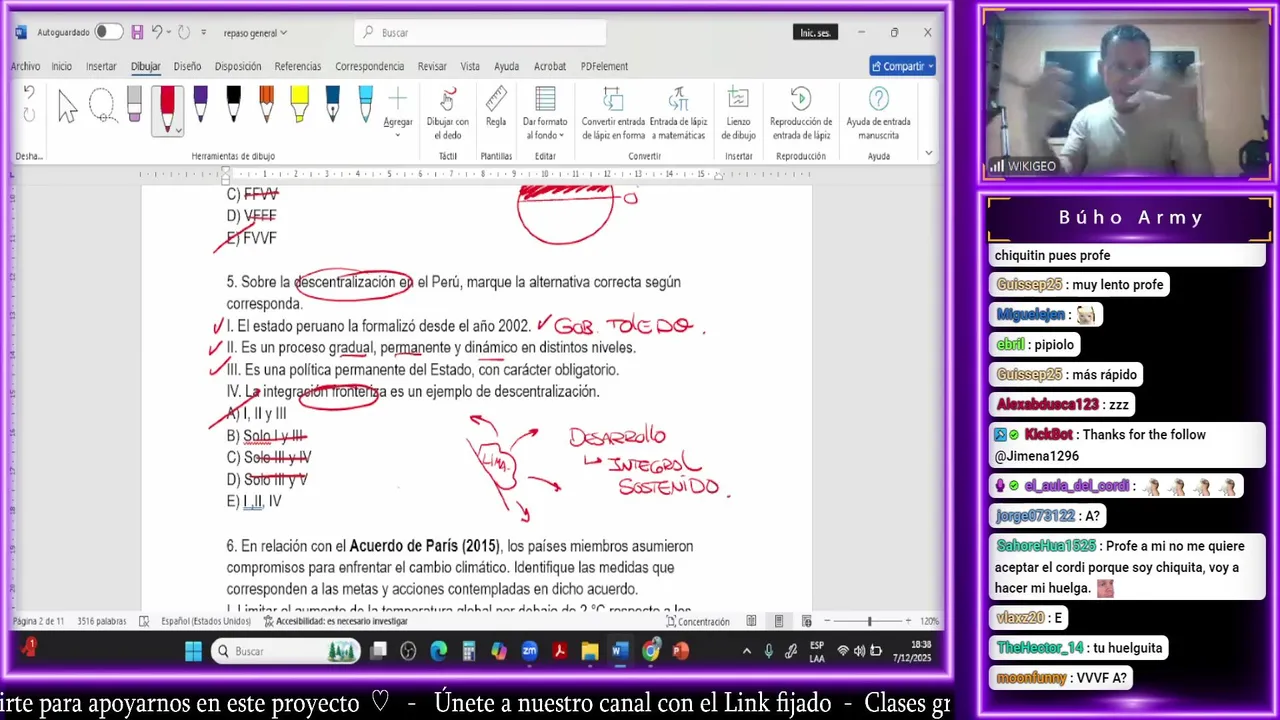Open the Referencias tab
The height and width of the screenshot is (720, 1280).
coord(298,66)
